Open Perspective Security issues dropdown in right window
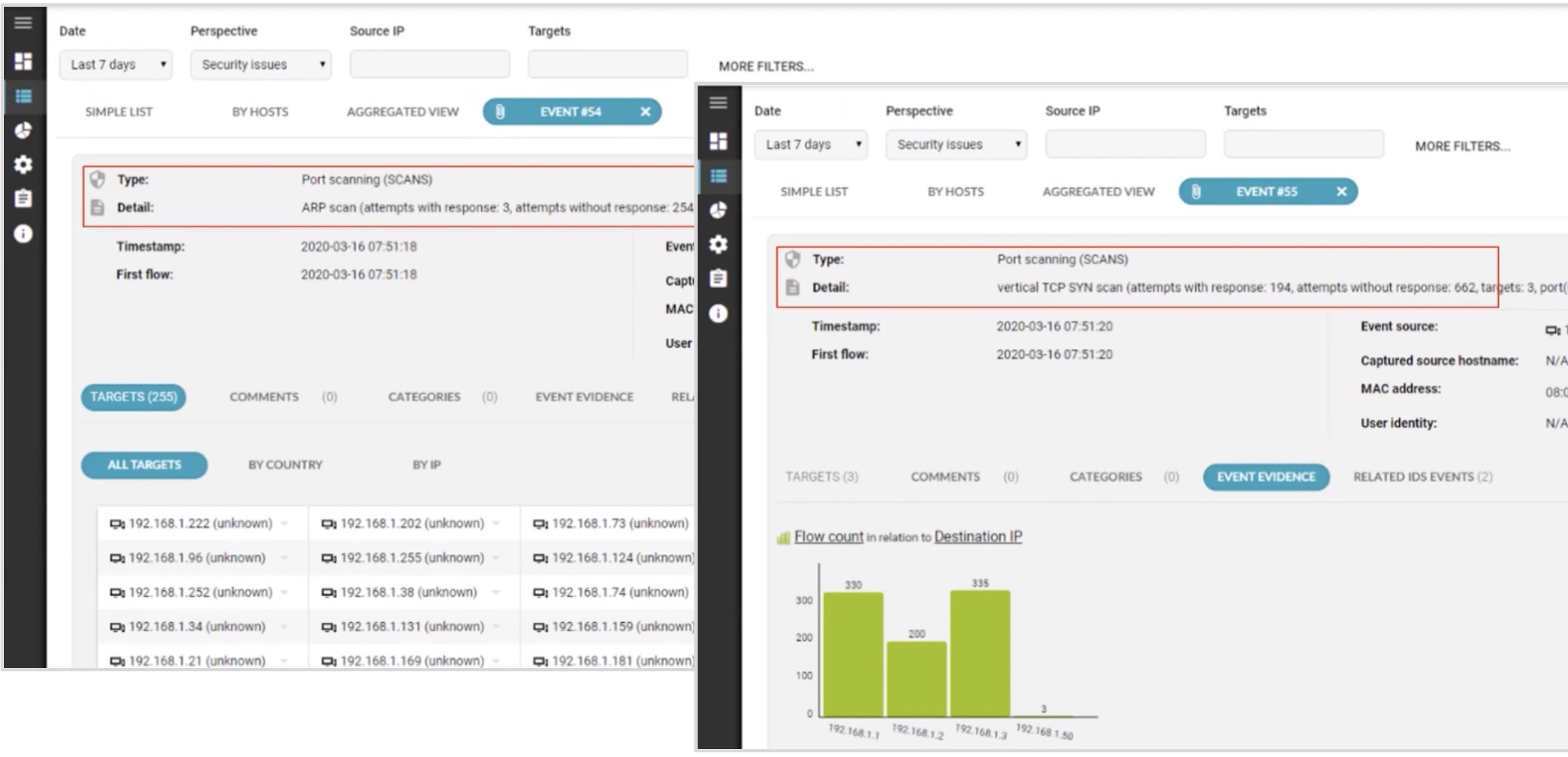The height and width of the screenshot is (757, 1568). coord(956,145)
